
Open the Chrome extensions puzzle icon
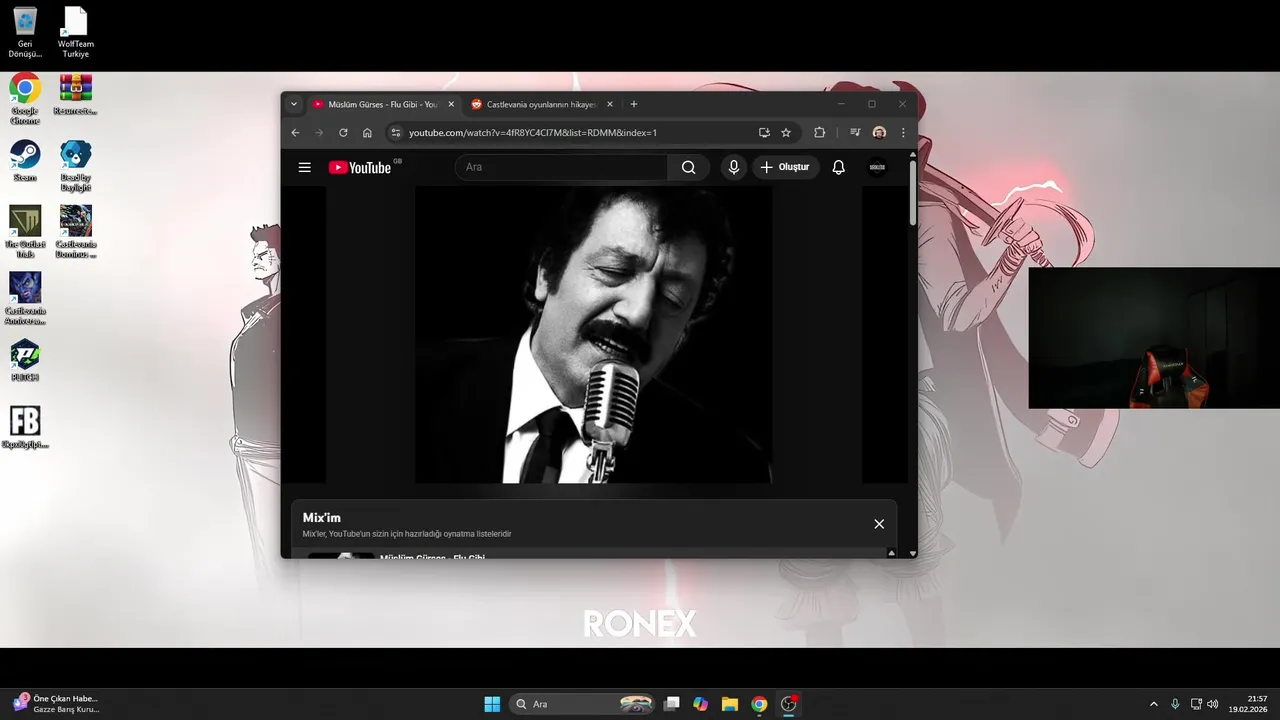(820, 132)
